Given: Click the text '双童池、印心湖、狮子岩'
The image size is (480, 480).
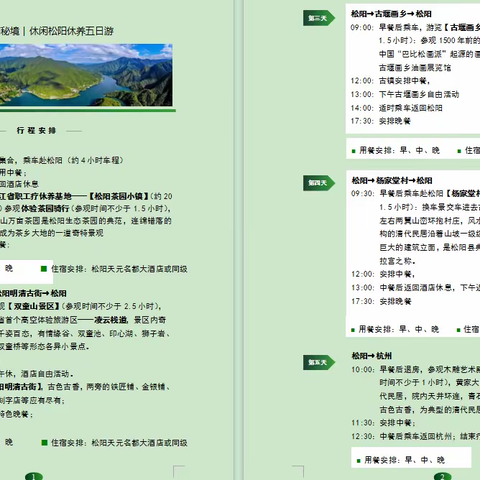Looking at the screenshot, I should click(121, 333).
